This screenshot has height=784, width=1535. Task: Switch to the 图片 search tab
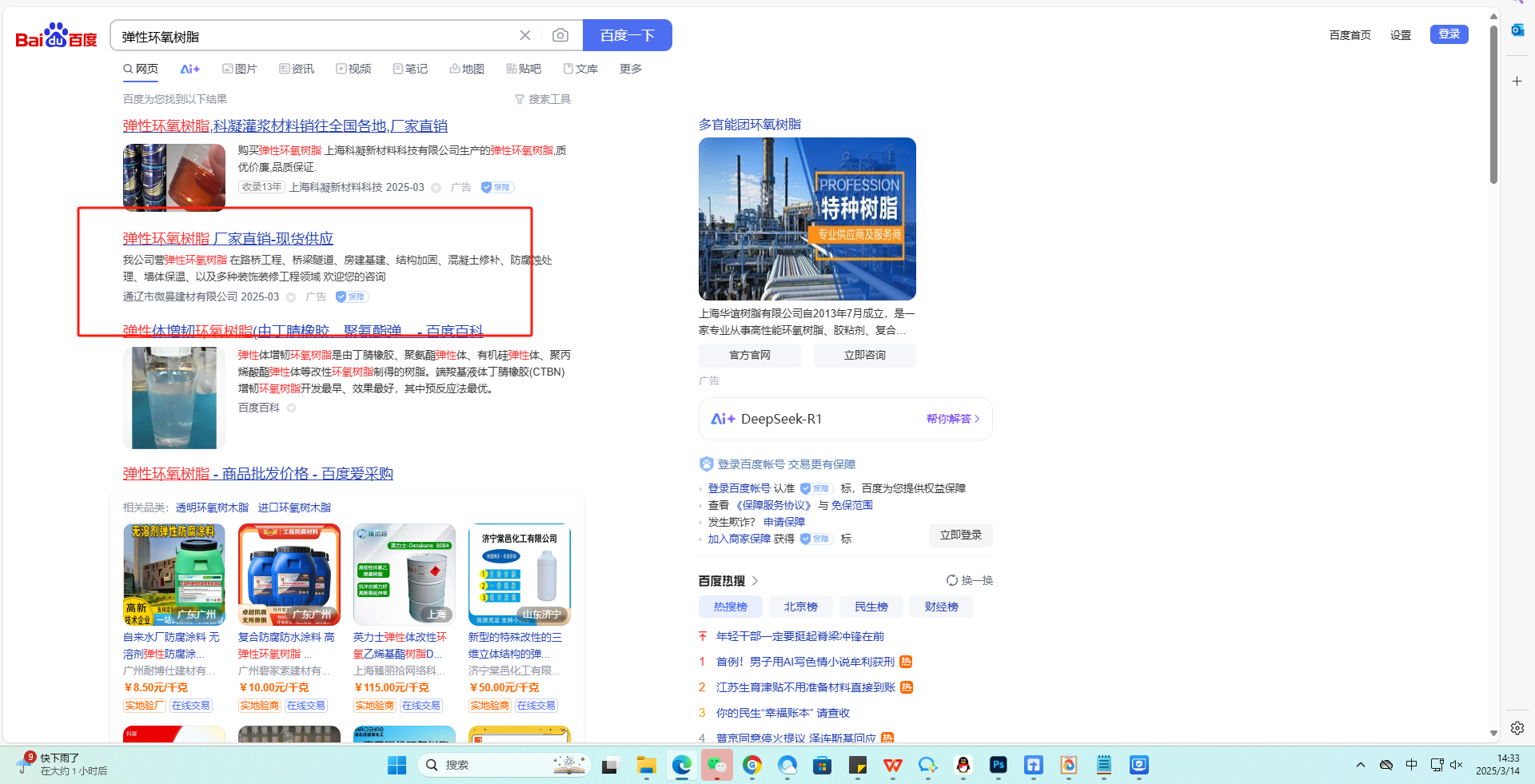click(x=240, y=69)
